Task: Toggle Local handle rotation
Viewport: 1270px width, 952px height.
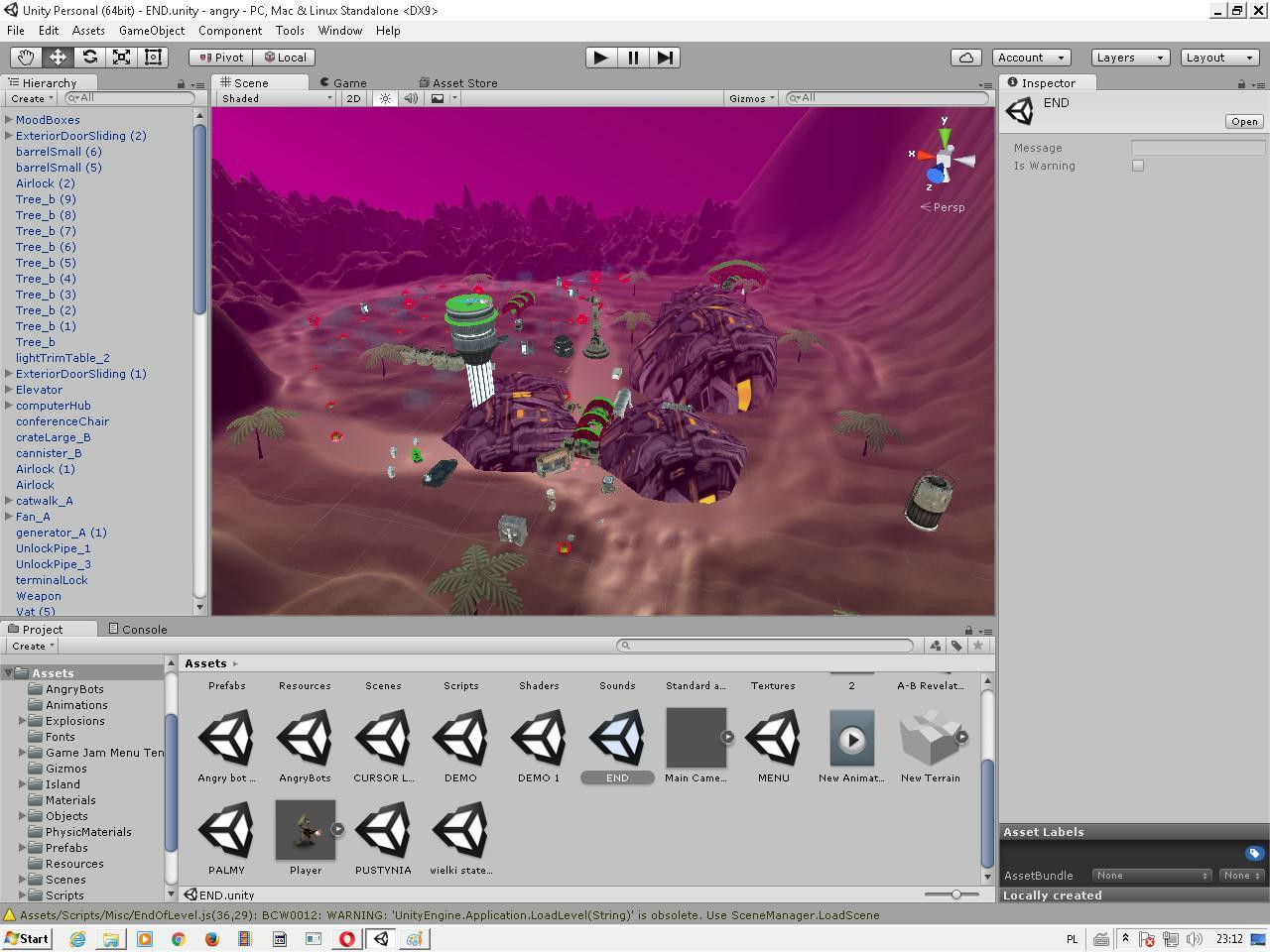Action: click(x=285, y=58)
